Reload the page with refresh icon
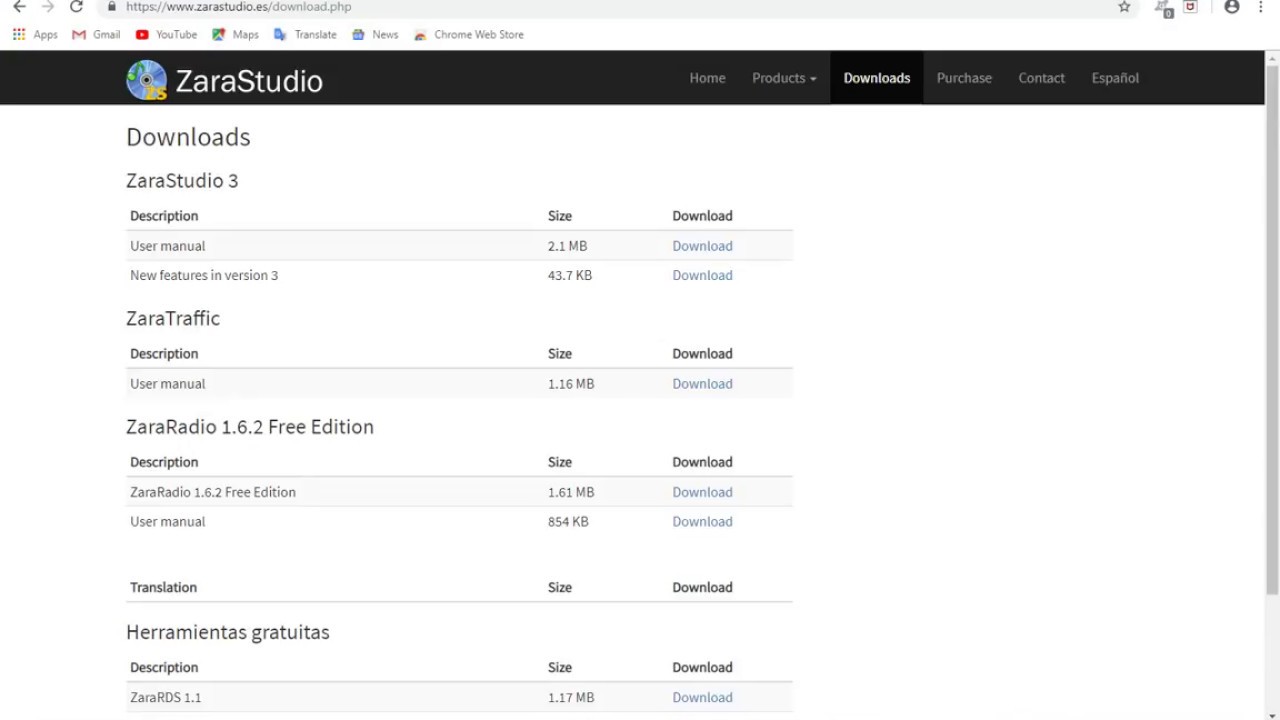 pos(76,7)
